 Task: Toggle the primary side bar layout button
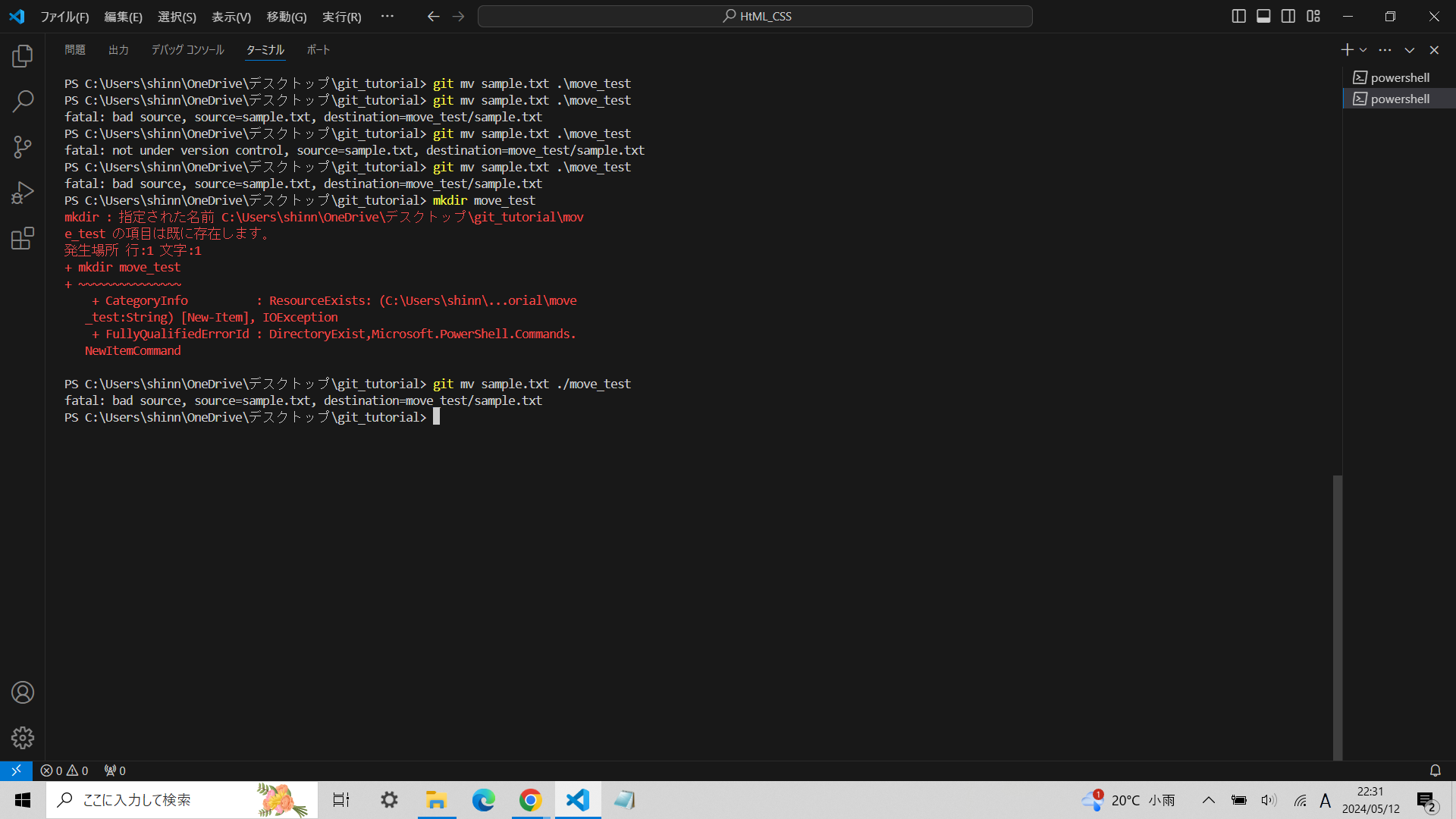pos(1238,16)
